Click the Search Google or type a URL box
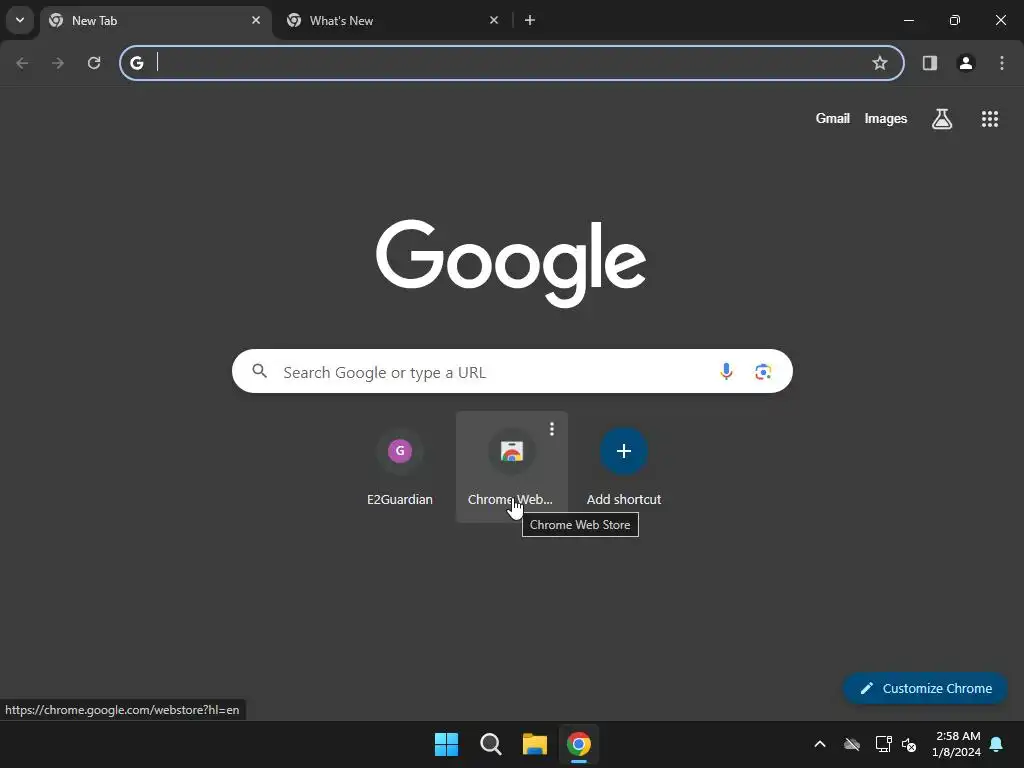This screenshot has width=1024, height=768. (x=512, y=372)
